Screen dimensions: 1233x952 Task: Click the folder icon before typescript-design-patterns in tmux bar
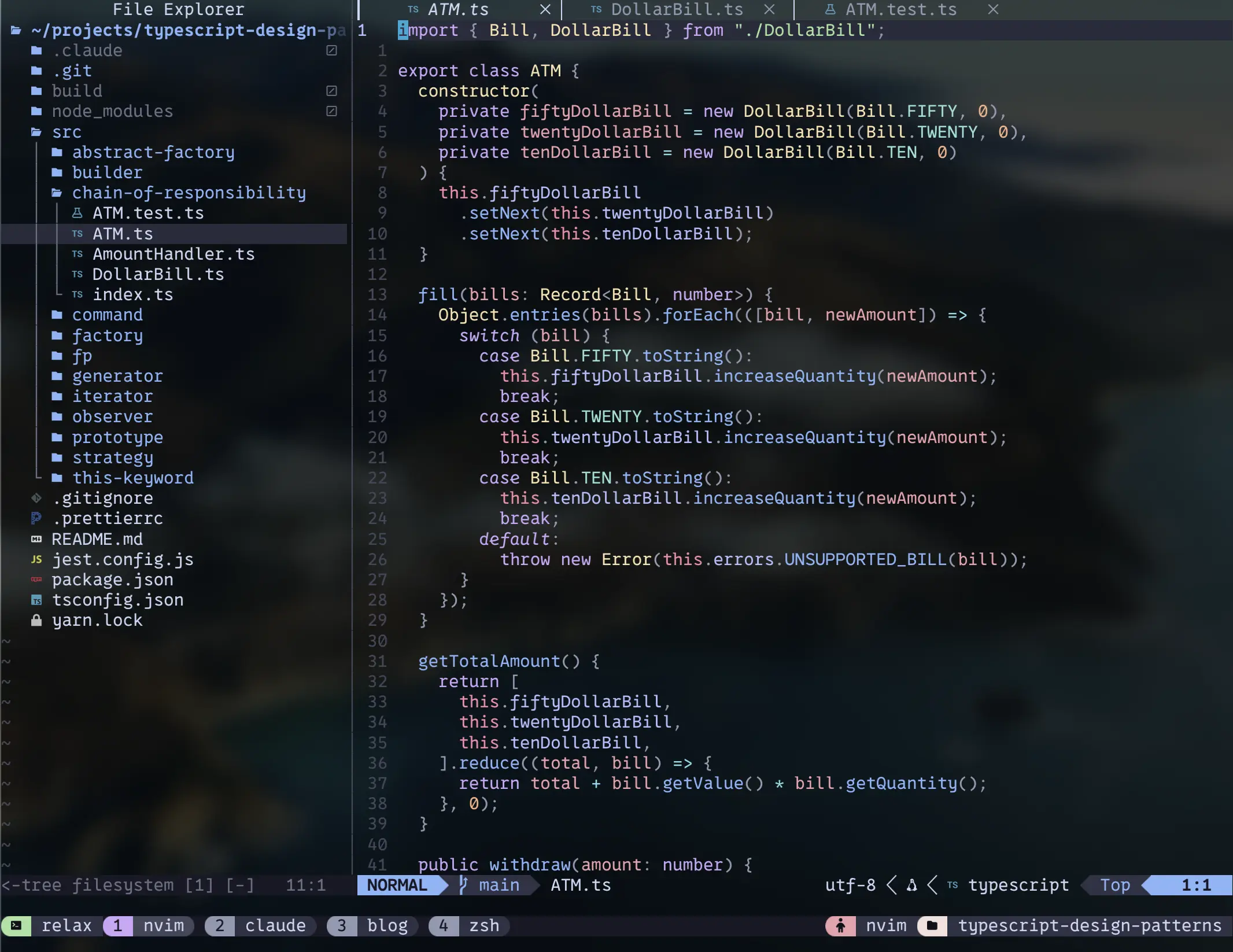pos(932,925)
